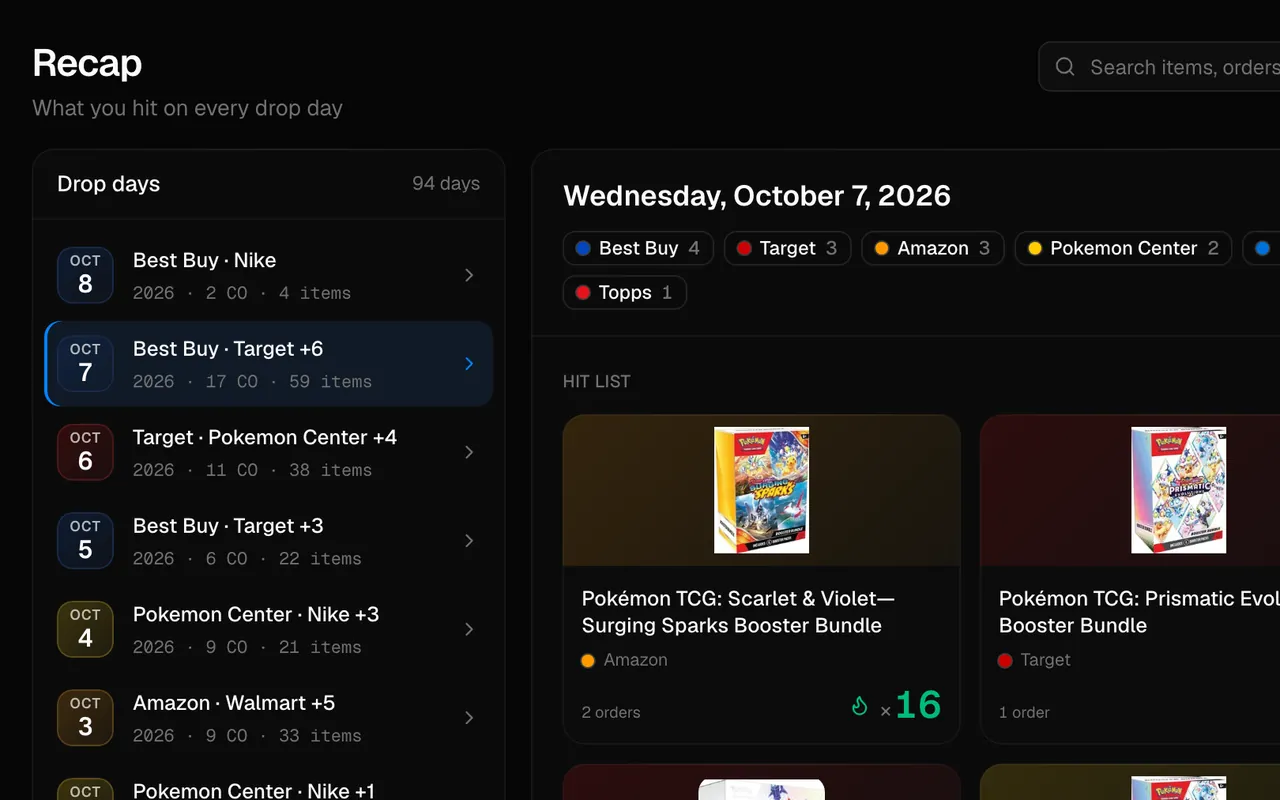Filter by the Best Buy 4 chip
This screenshot has height=800, width=1280.
[638, 248]
